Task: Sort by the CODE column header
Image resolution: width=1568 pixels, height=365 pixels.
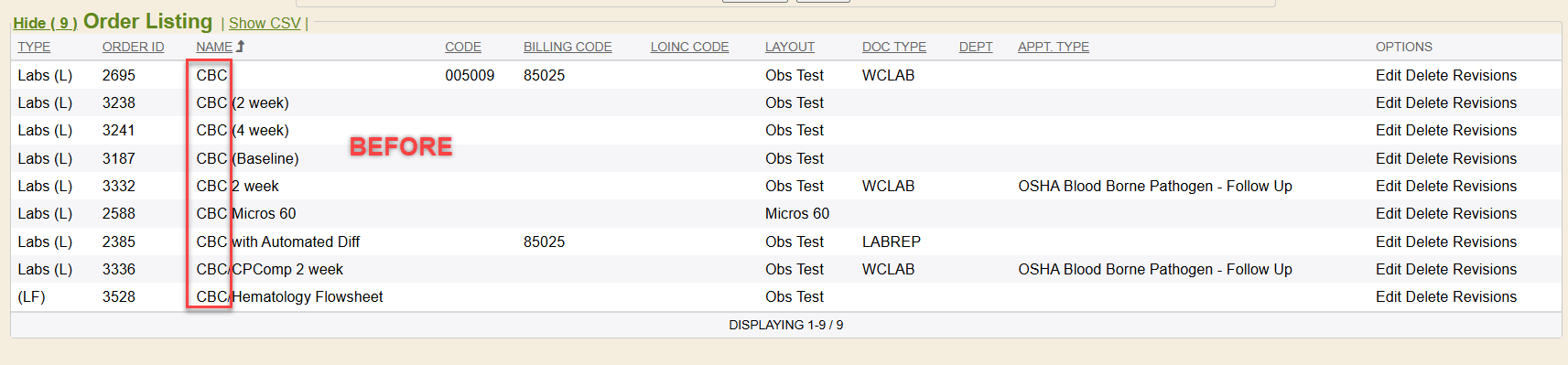Action: tap(463, 47)
